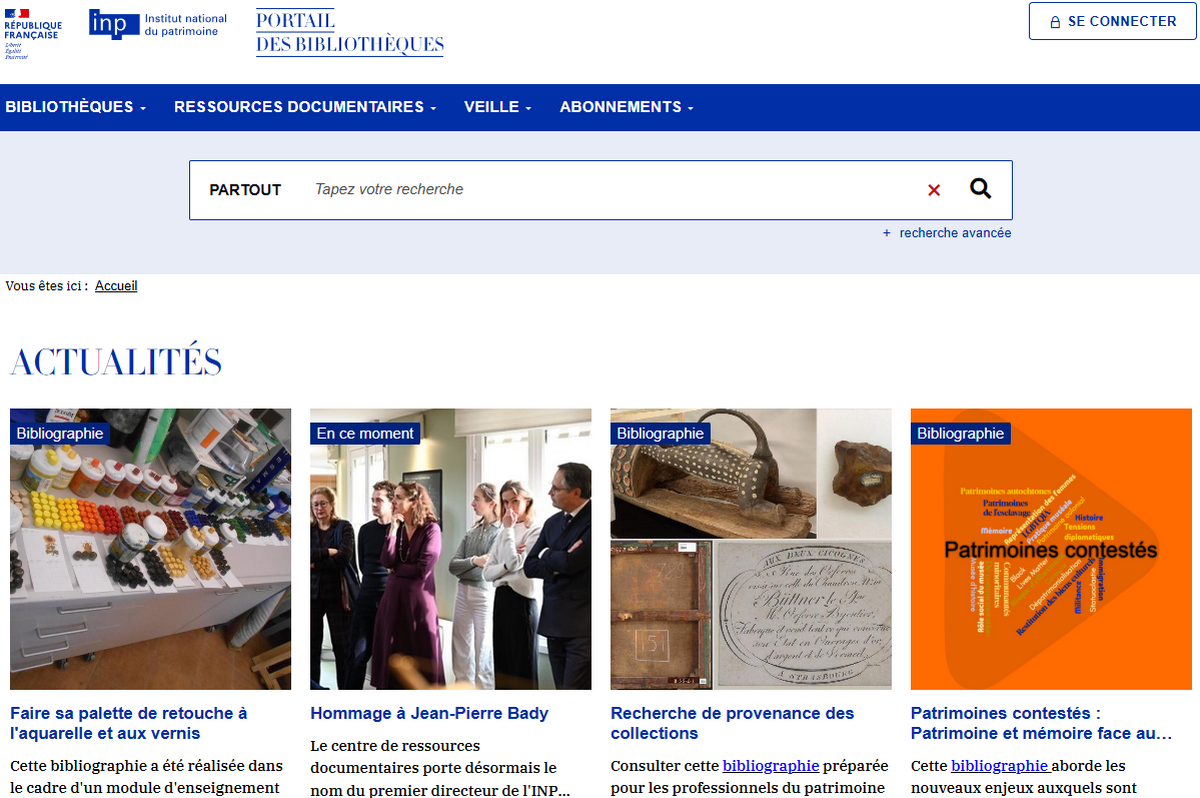Open the PARTOUT search scope selector

245,189
